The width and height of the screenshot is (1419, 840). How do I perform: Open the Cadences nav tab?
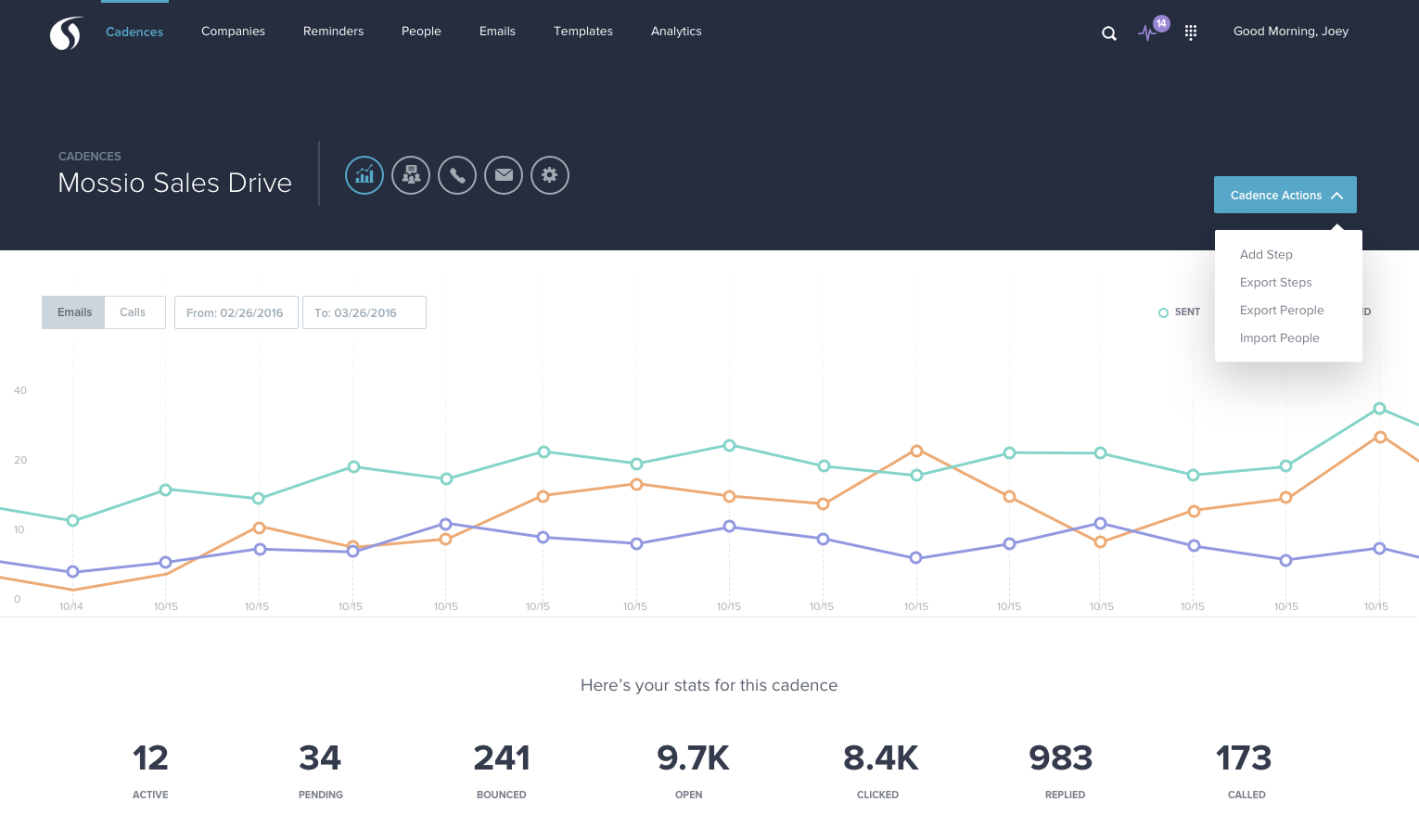pyautogui.click(x=134, y=32)
